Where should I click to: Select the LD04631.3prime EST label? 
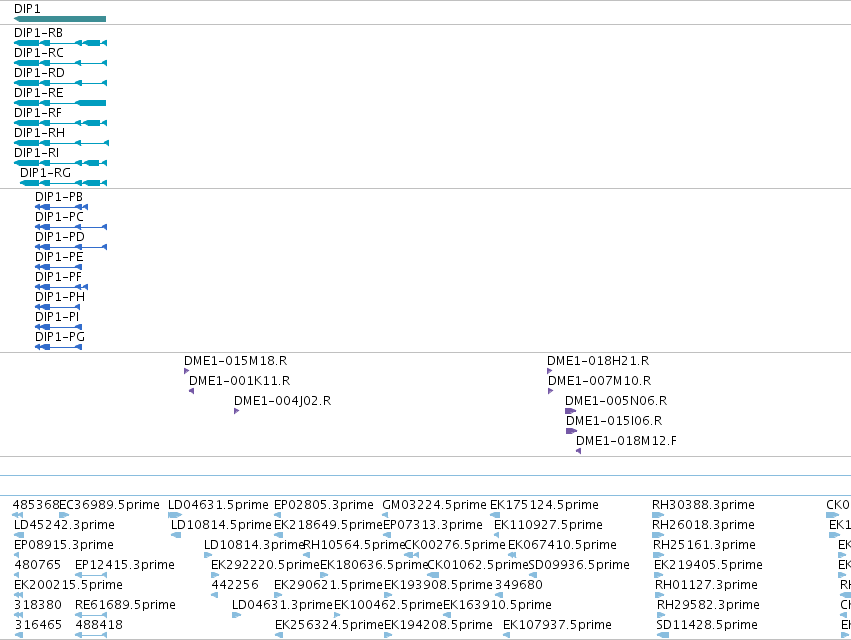pyautogui.click(x=282, y=605)
